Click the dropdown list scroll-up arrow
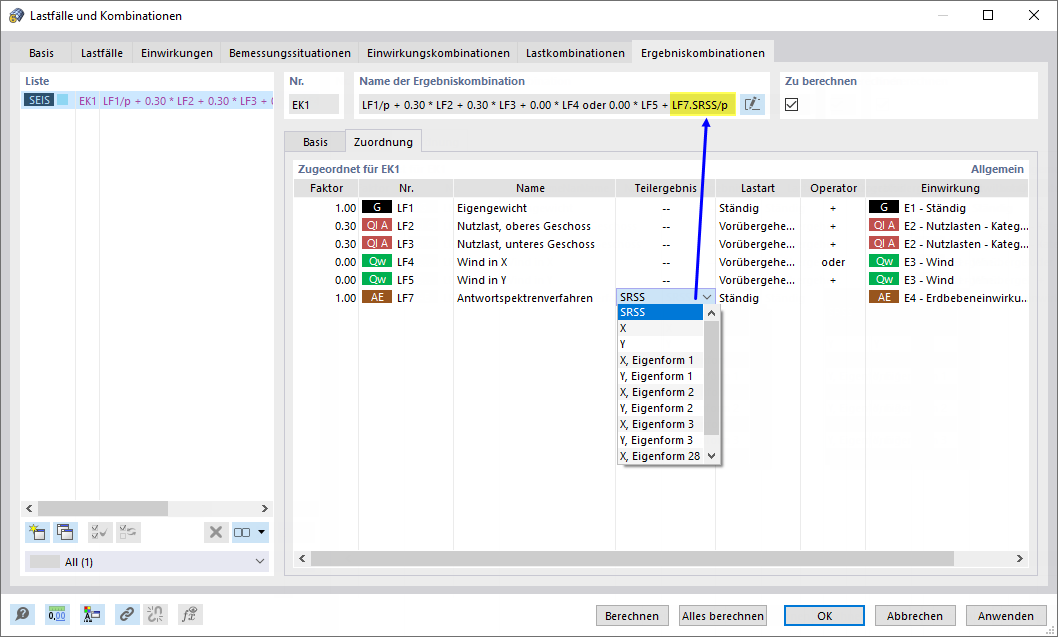 (711, 312)
